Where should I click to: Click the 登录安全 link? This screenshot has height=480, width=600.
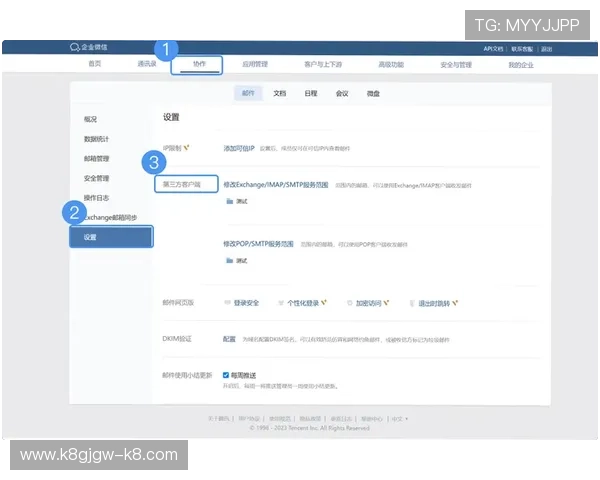point(246,303)
